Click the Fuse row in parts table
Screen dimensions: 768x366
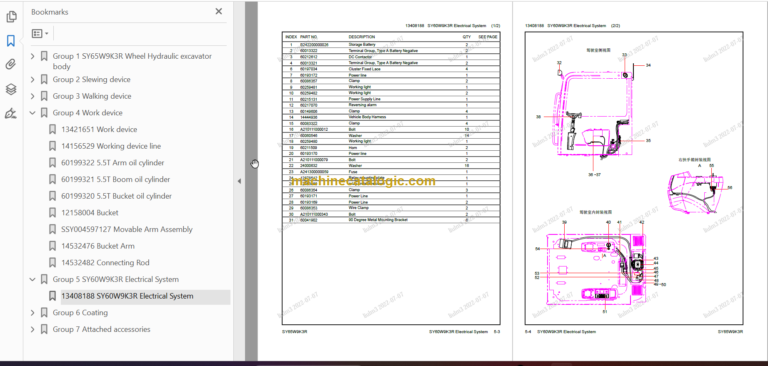click(391, 171)
